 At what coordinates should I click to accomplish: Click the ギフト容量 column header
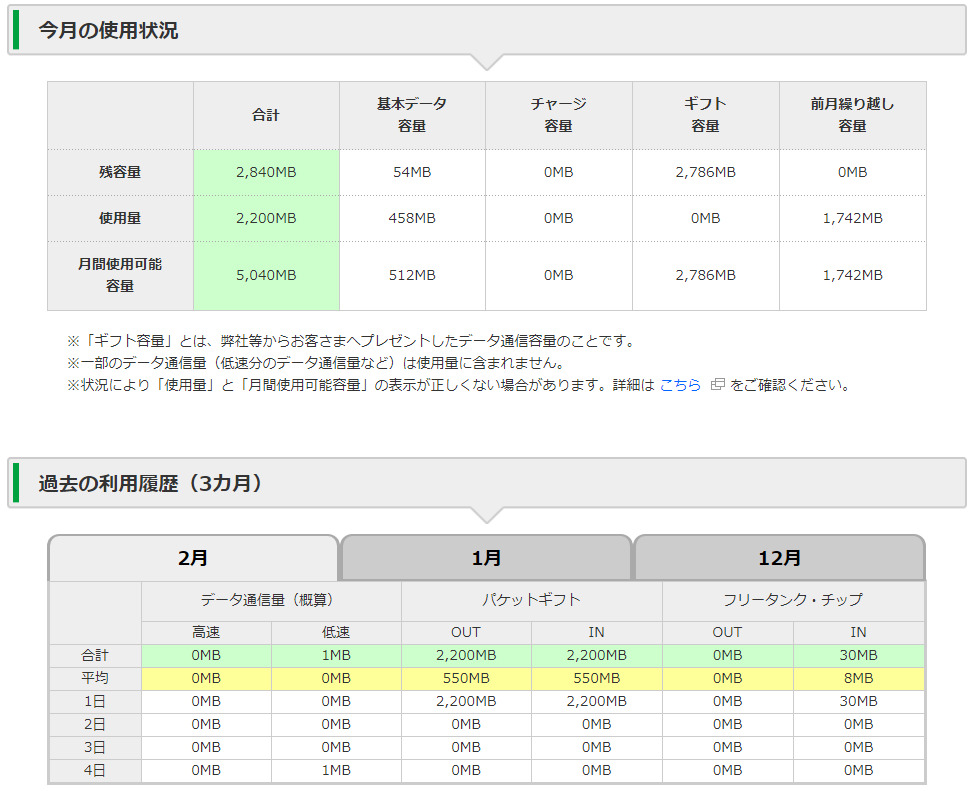pos(705,115)
